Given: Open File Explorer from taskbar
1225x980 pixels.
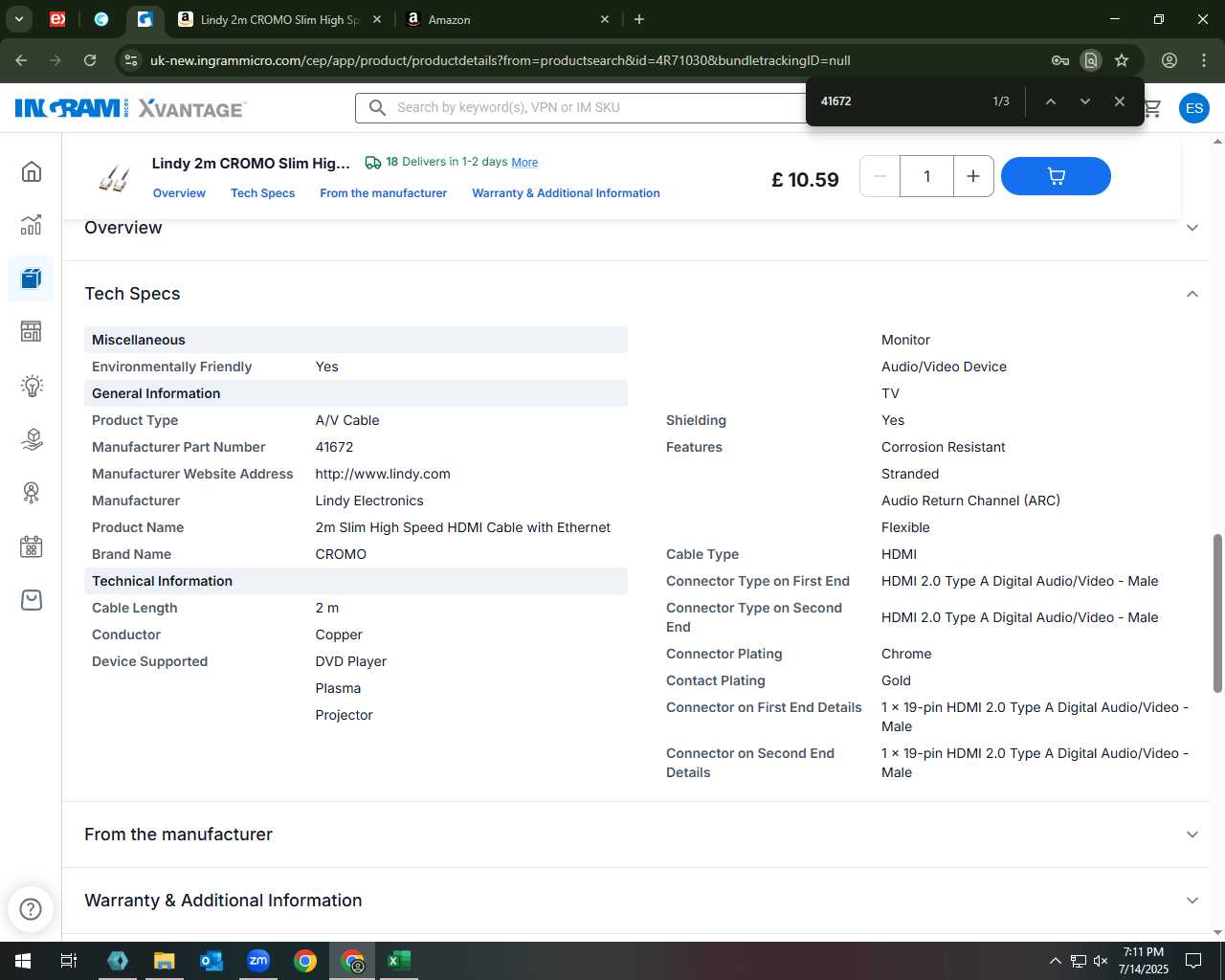Looking at the screenshot, I should tap(165, 961).
